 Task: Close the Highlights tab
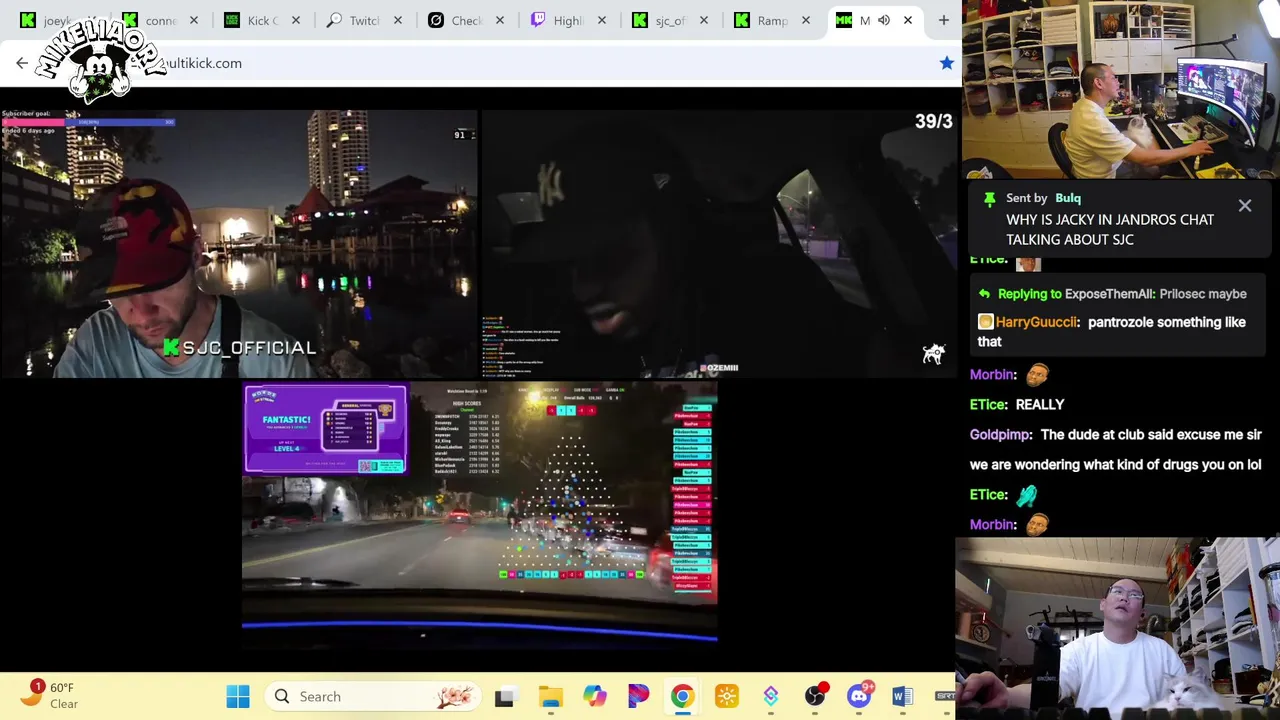pos(602,20)
